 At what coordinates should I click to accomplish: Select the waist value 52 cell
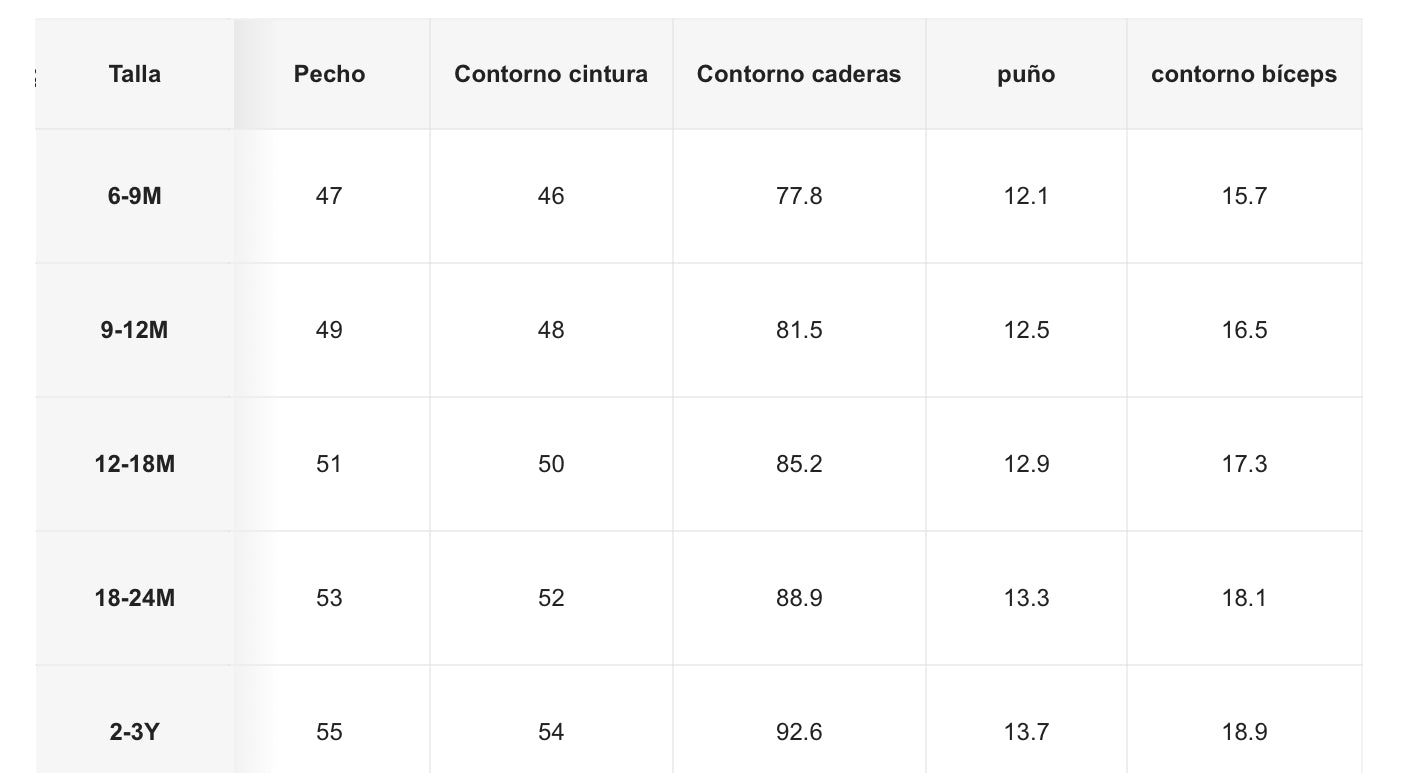[x=551, y=598]
